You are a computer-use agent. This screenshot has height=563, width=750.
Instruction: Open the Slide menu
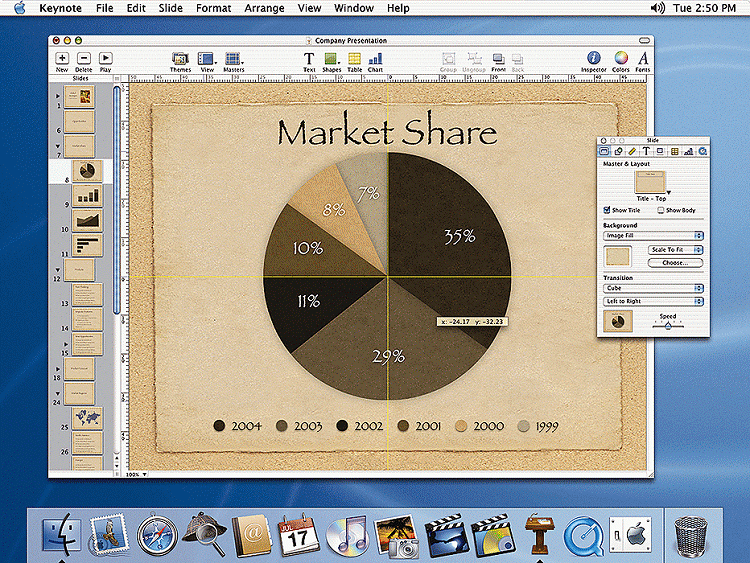point(170,8)
